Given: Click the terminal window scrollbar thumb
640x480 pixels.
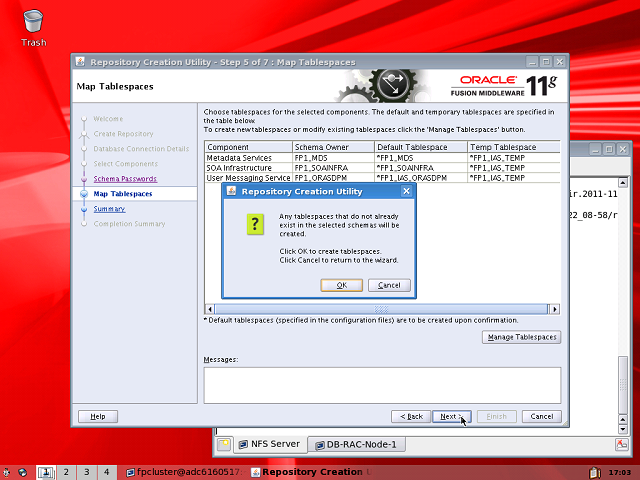Looking at the screenshot, I should click(623, 385).
